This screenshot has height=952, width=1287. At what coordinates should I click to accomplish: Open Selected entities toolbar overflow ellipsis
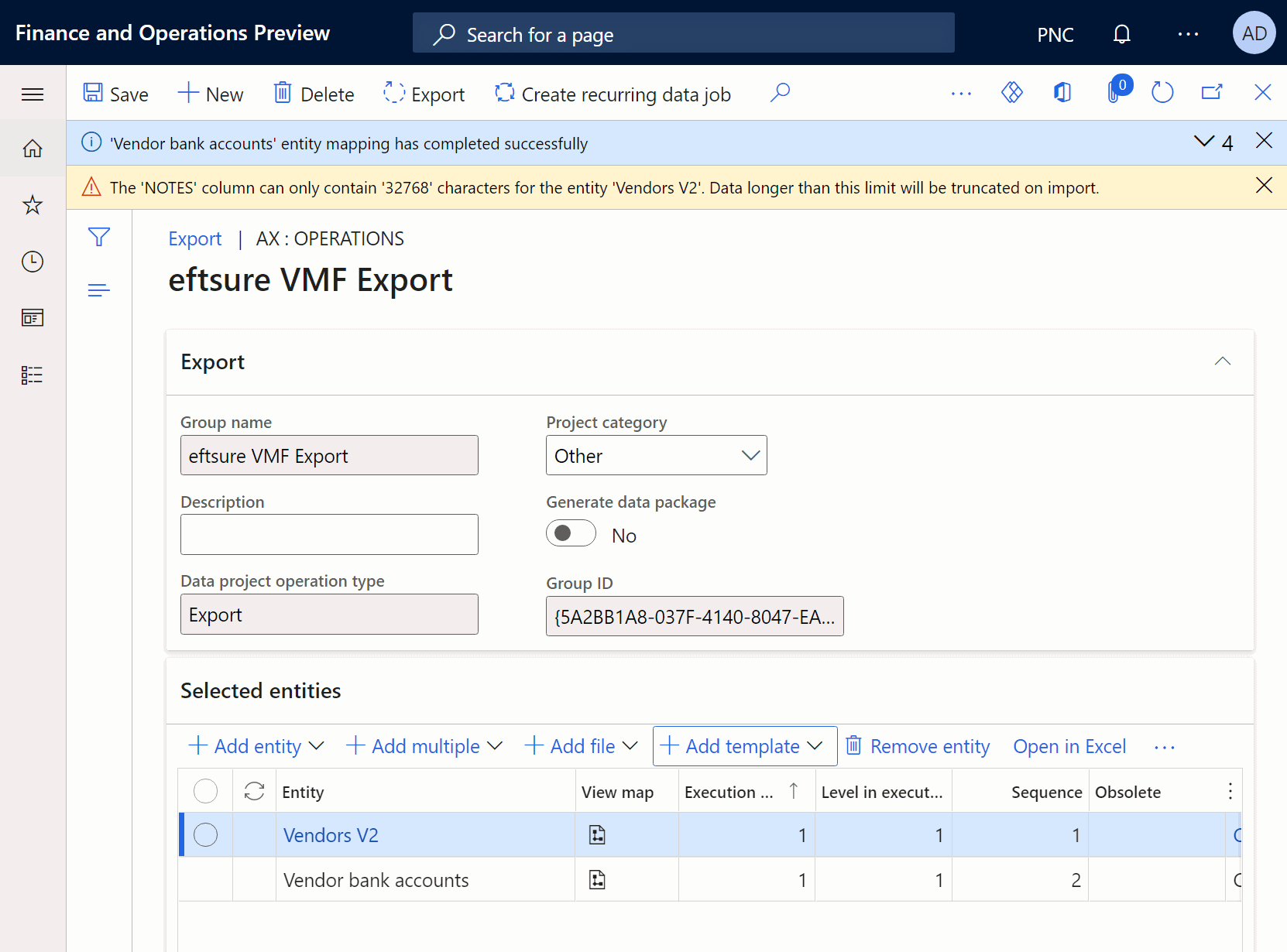click(1164, 747)
